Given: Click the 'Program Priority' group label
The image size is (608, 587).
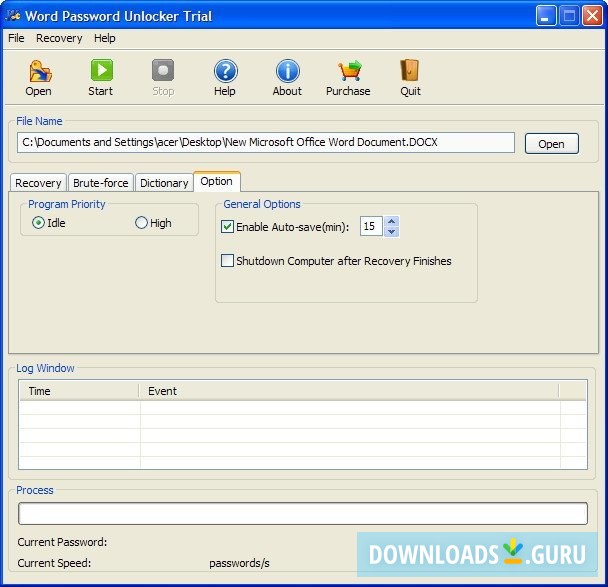Looking at the screenshot, I should tap(67, 204).
